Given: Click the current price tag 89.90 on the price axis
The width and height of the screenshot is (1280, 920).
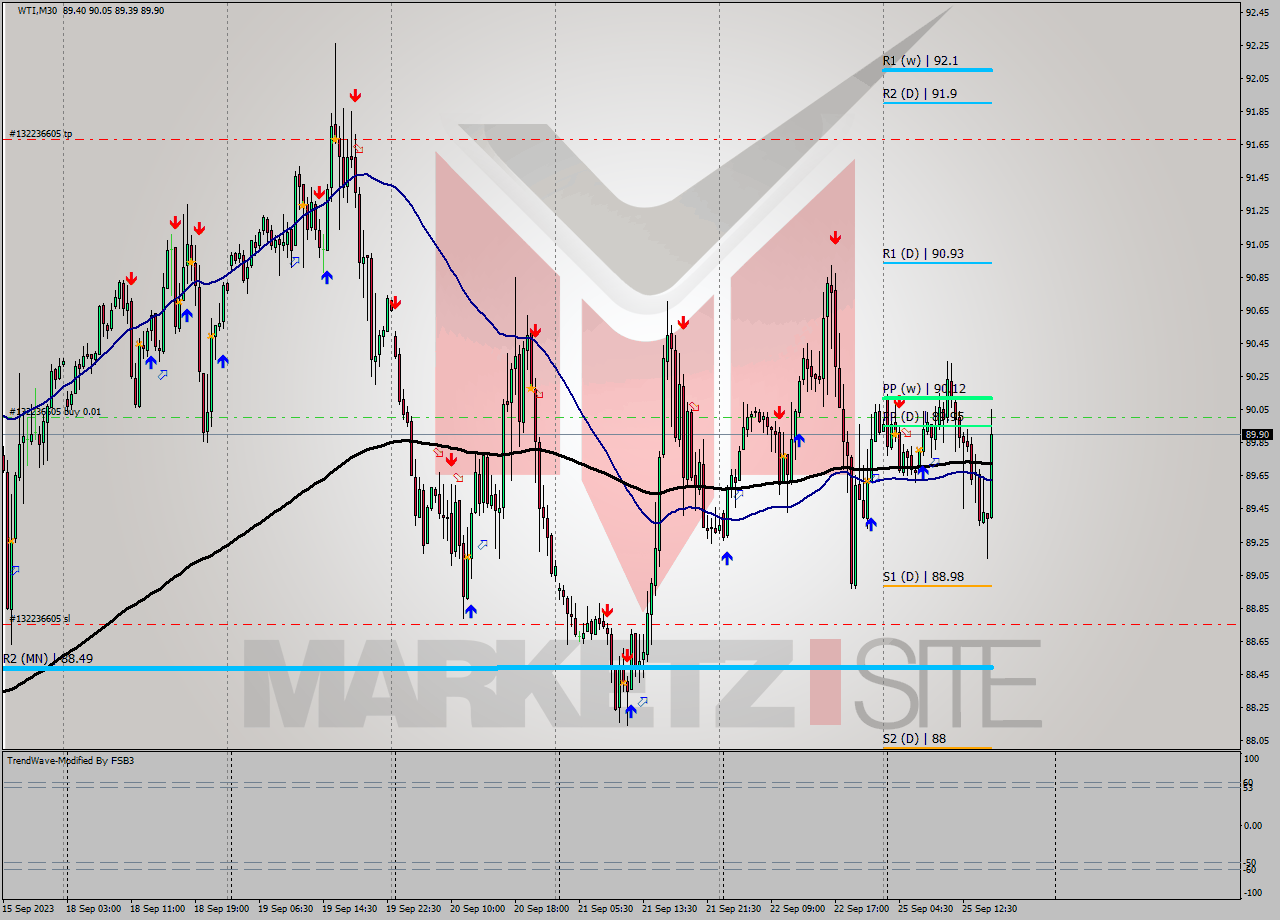Looking at the screenshot, I should pos(1257,434).
